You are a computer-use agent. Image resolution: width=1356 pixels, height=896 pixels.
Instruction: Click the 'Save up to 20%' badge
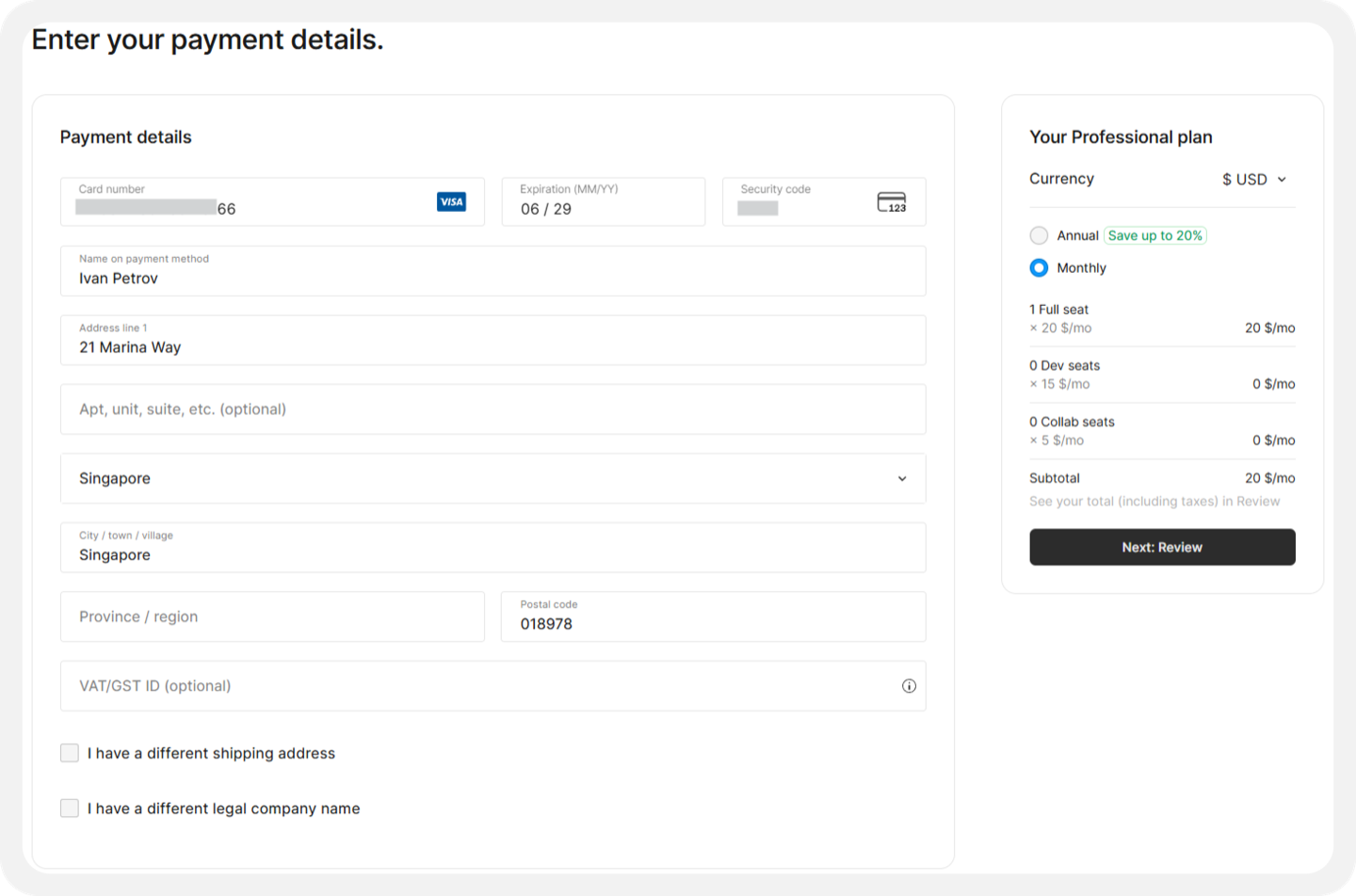pos(1155,235)
